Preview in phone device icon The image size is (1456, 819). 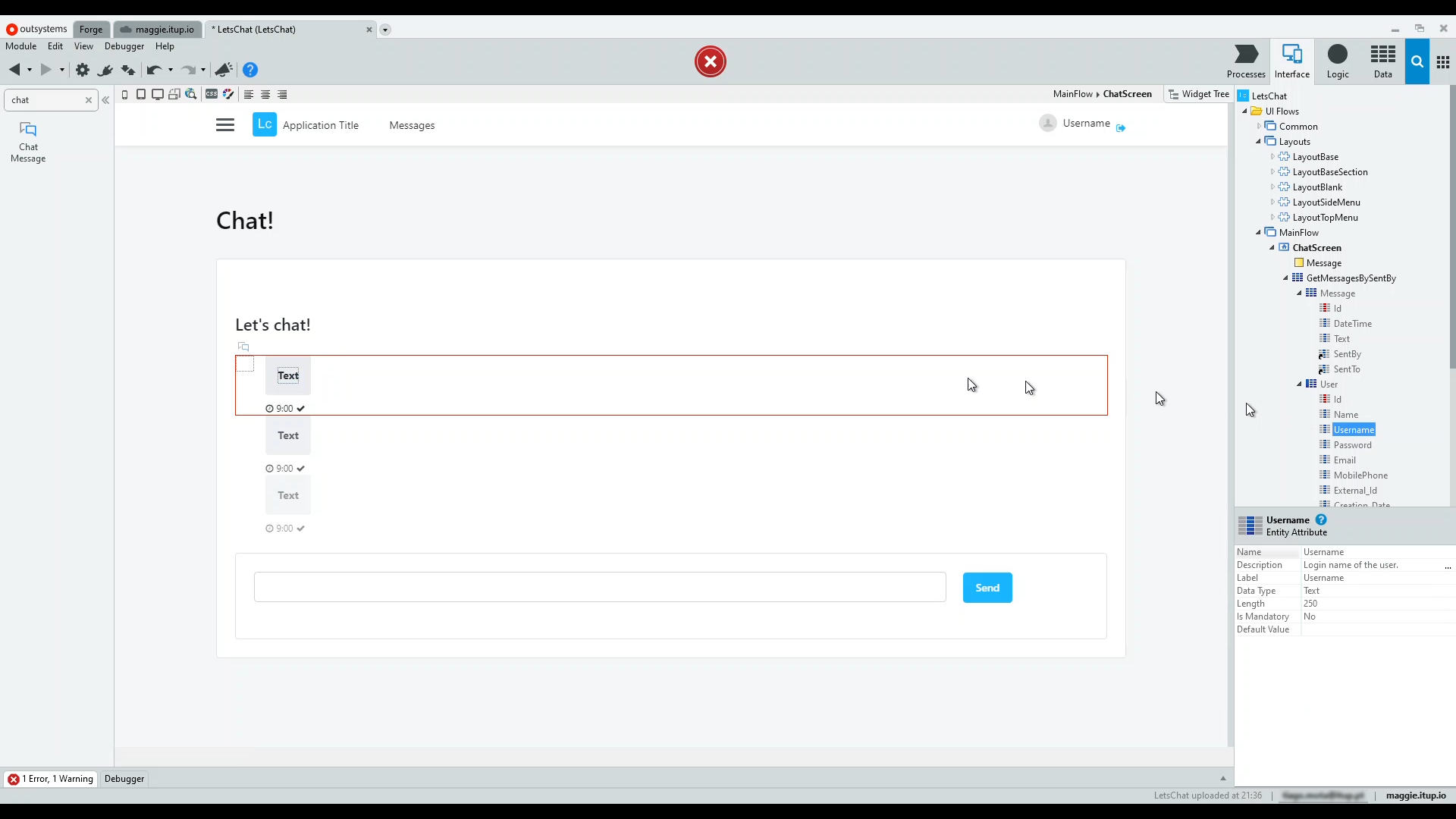click(125, 94)
